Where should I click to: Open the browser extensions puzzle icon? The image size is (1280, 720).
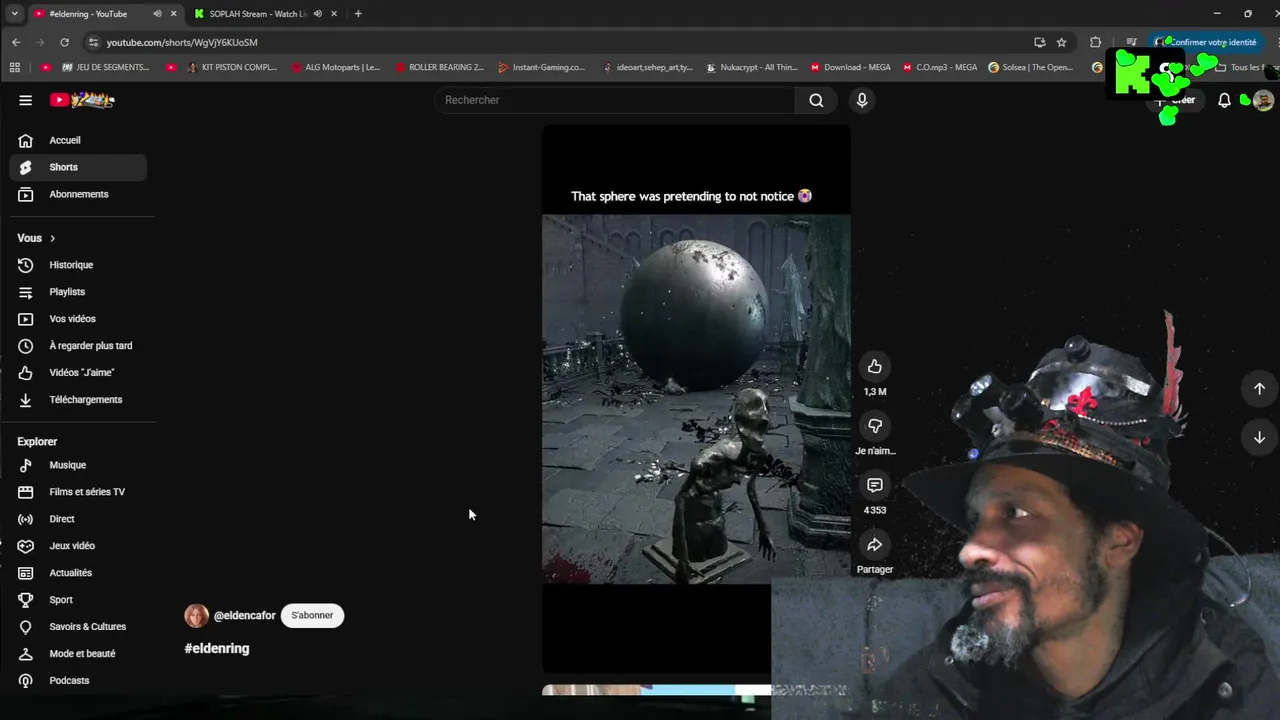(x=1095, y=42)
